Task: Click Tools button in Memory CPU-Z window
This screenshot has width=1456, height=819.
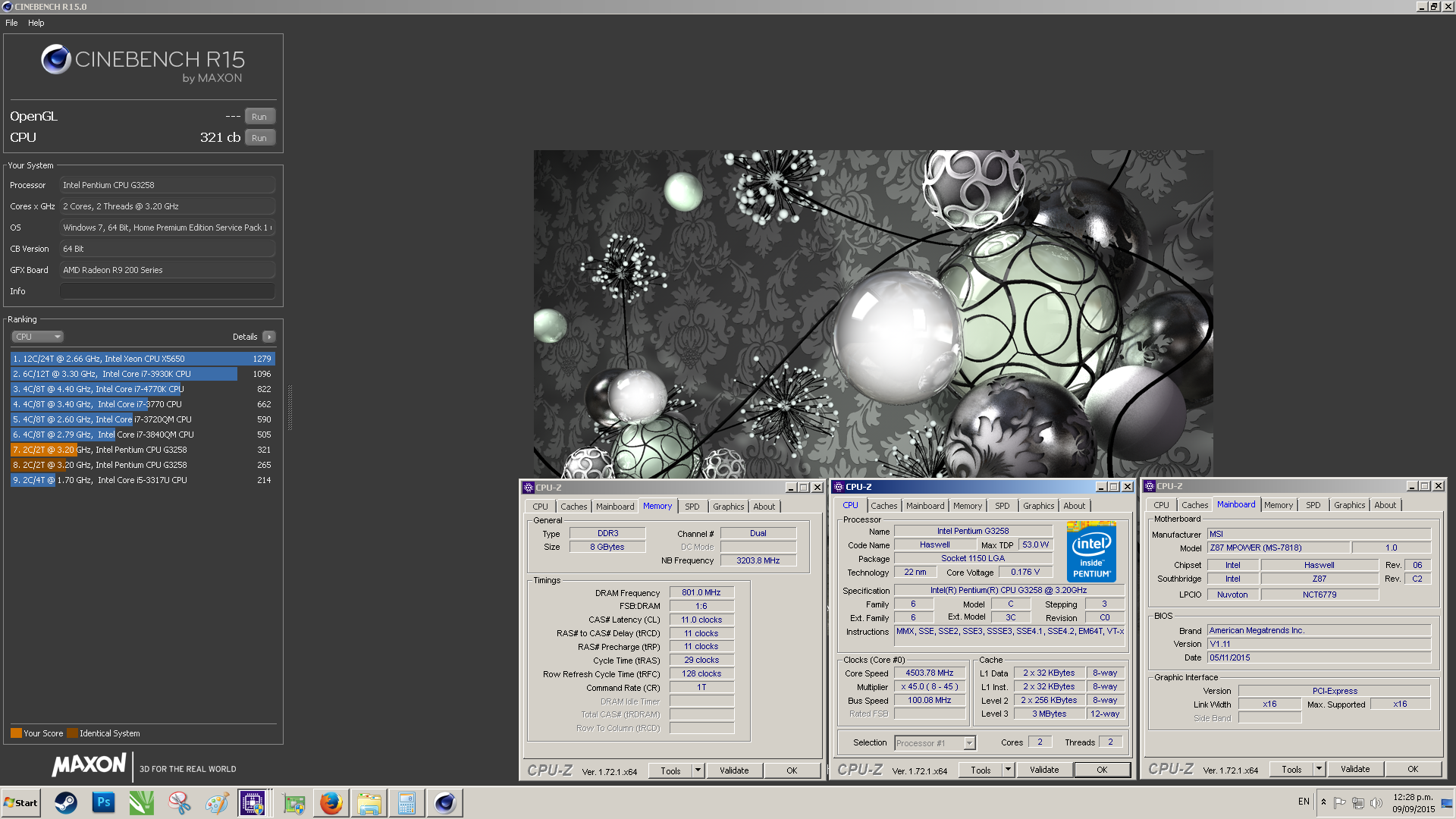Action: [670, 770]
